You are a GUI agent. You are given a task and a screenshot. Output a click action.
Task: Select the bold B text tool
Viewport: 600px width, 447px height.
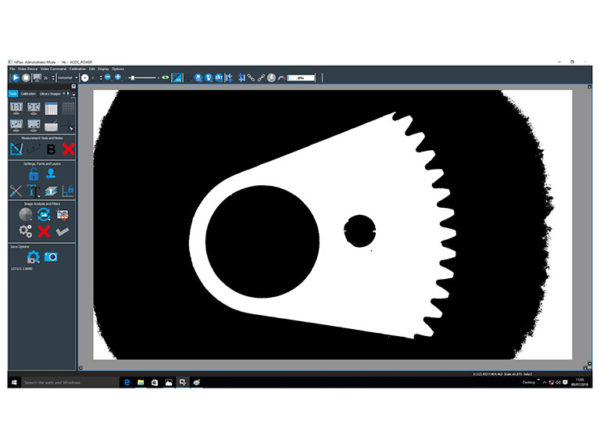[x=51, y=149]
